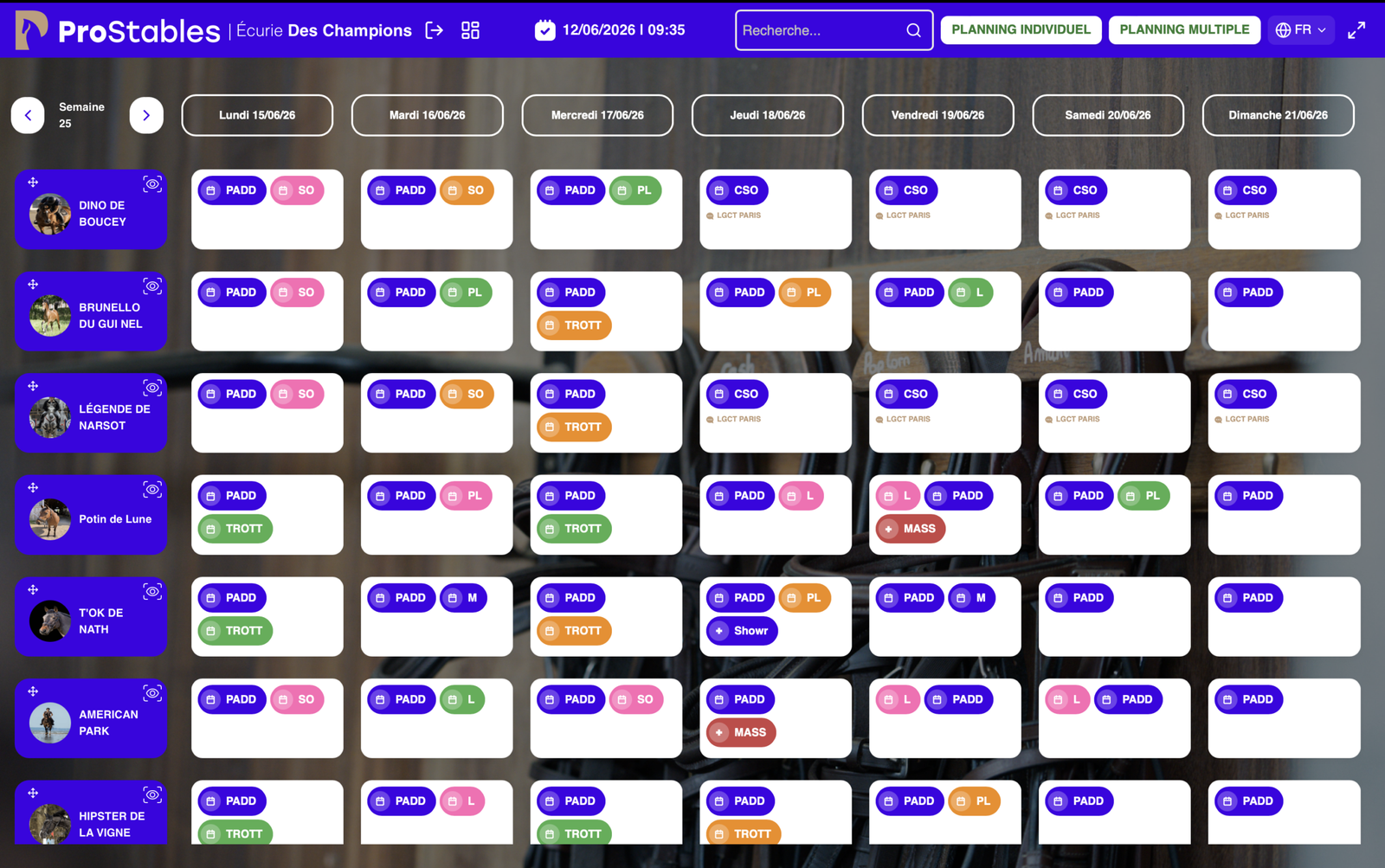1385x868 pixels.
Task: Click the CSO tag for LÉGENDE DE NARSOT Sunday
Action: 1246,394
